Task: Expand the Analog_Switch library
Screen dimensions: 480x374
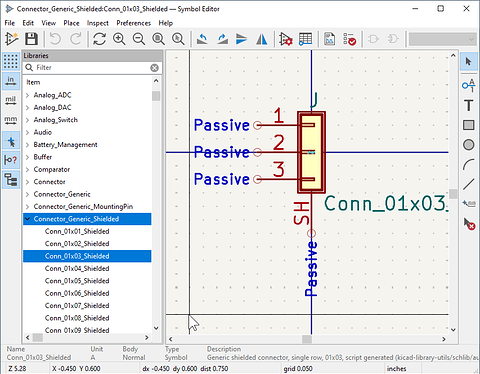Action: [28, 120]
